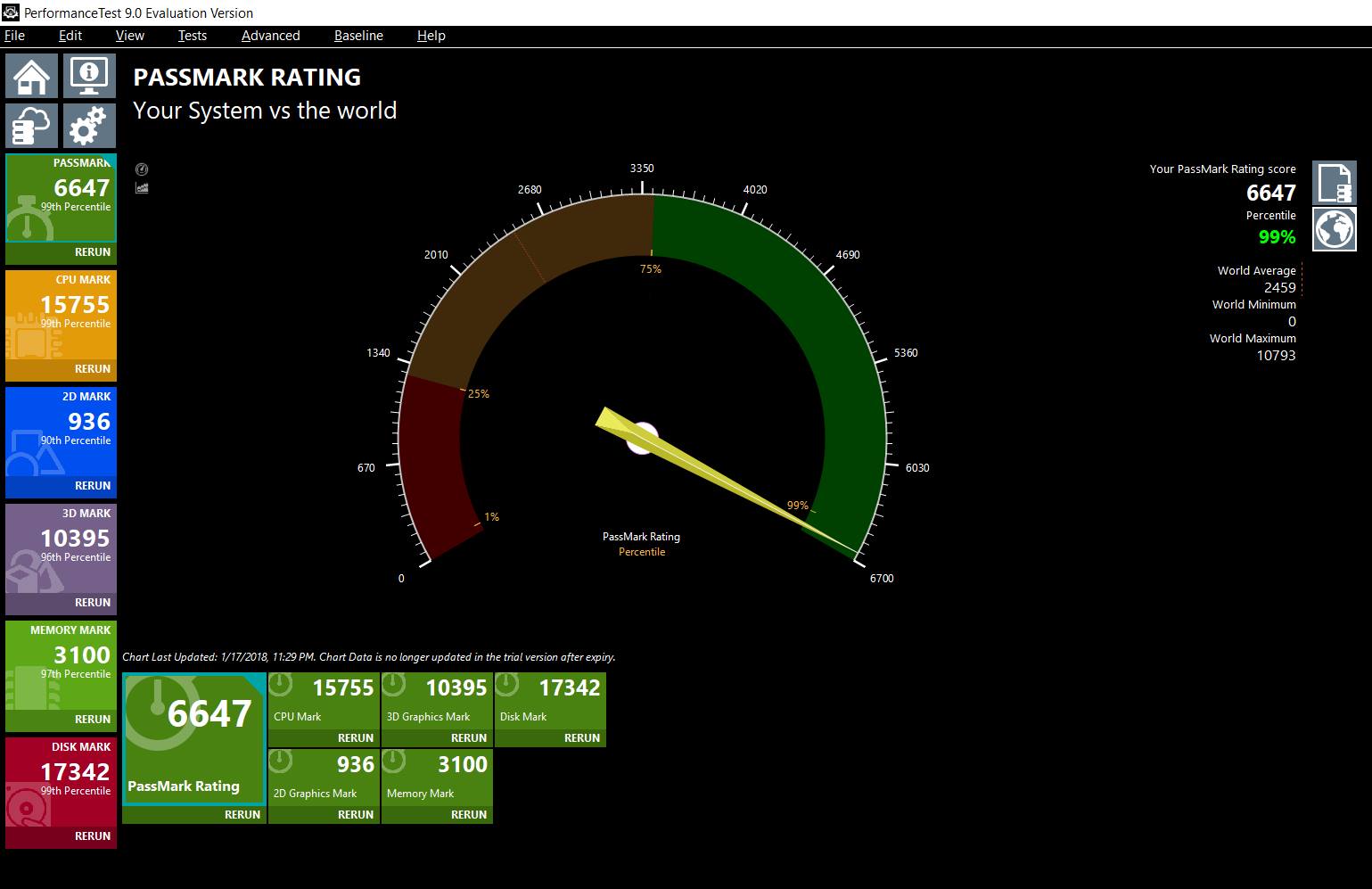1372x889 pixels.
Task: Click the World Average 2459 value
Action: [x=1279, y=288]
